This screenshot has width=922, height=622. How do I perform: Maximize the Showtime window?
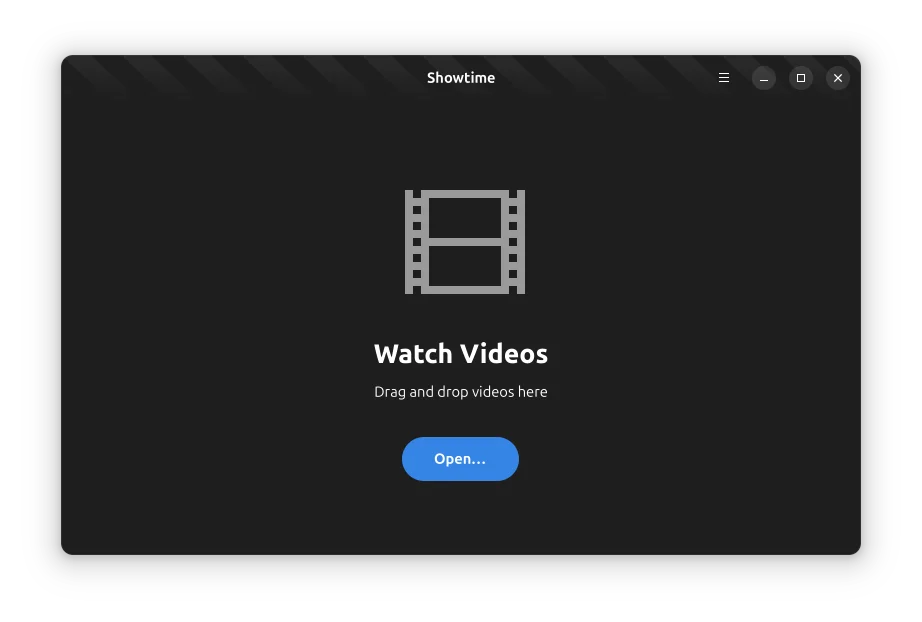(801, 78)
